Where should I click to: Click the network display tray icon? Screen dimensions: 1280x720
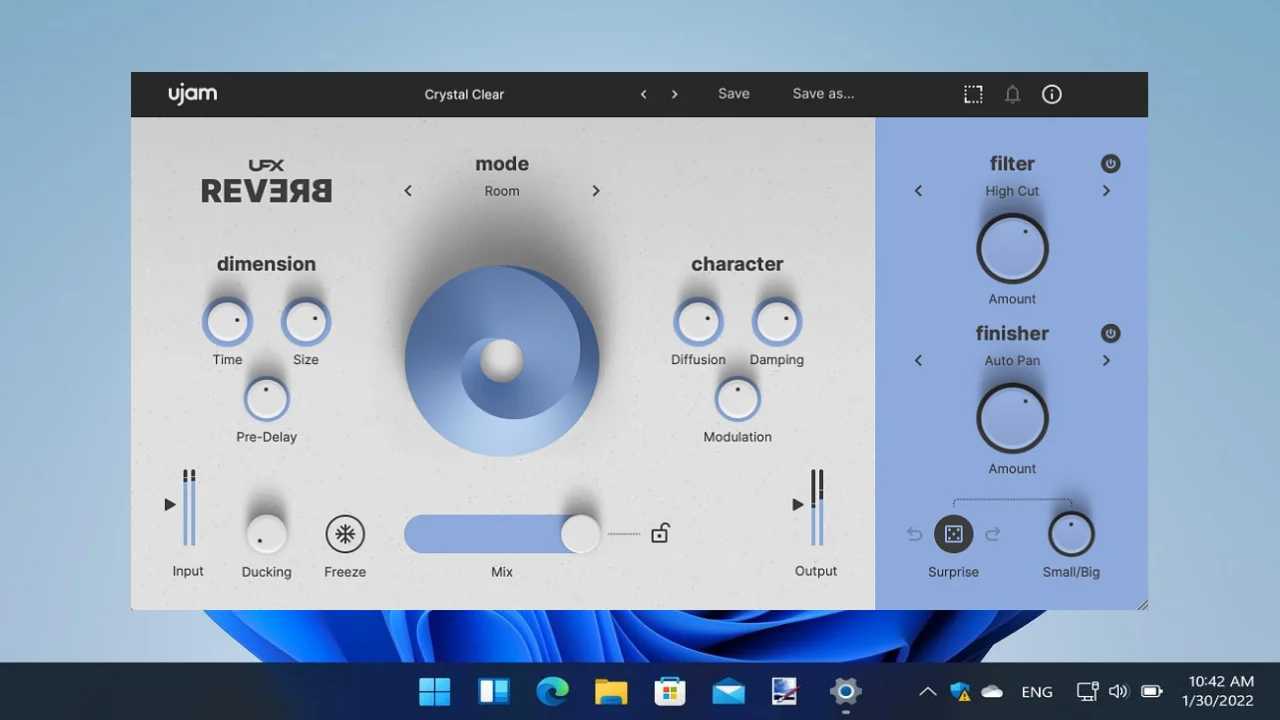coord(1087,691)
